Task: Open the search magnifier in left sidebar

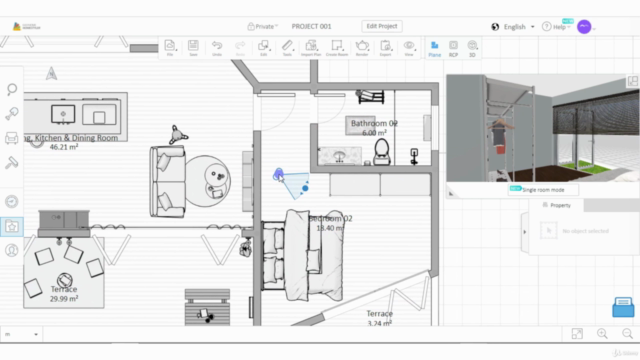Action: tap(12, 89)
